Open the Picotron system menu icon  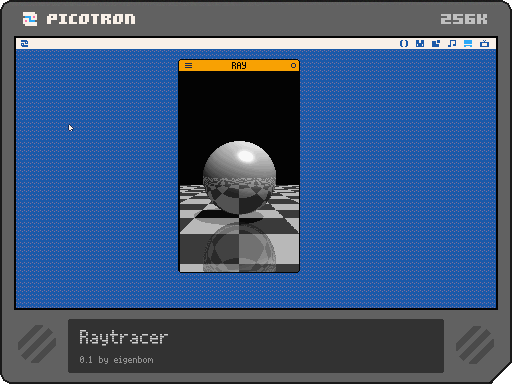(x=24, y=43)
